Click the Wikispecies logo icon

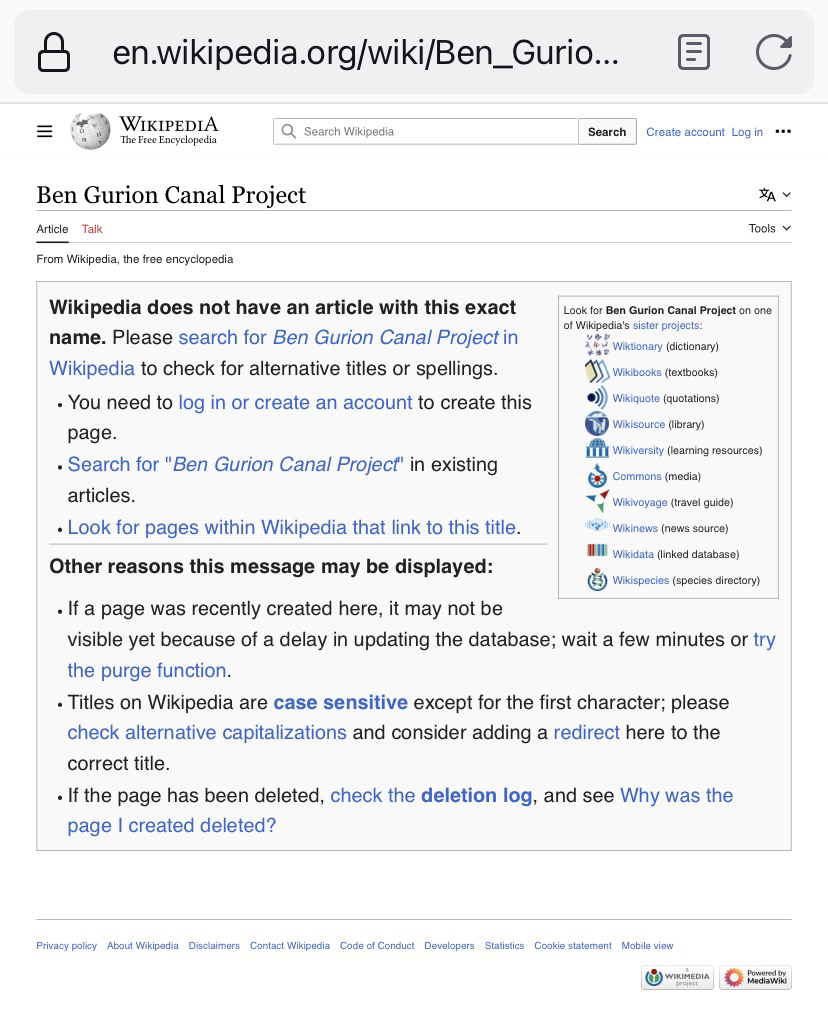(x=597, y=579)
